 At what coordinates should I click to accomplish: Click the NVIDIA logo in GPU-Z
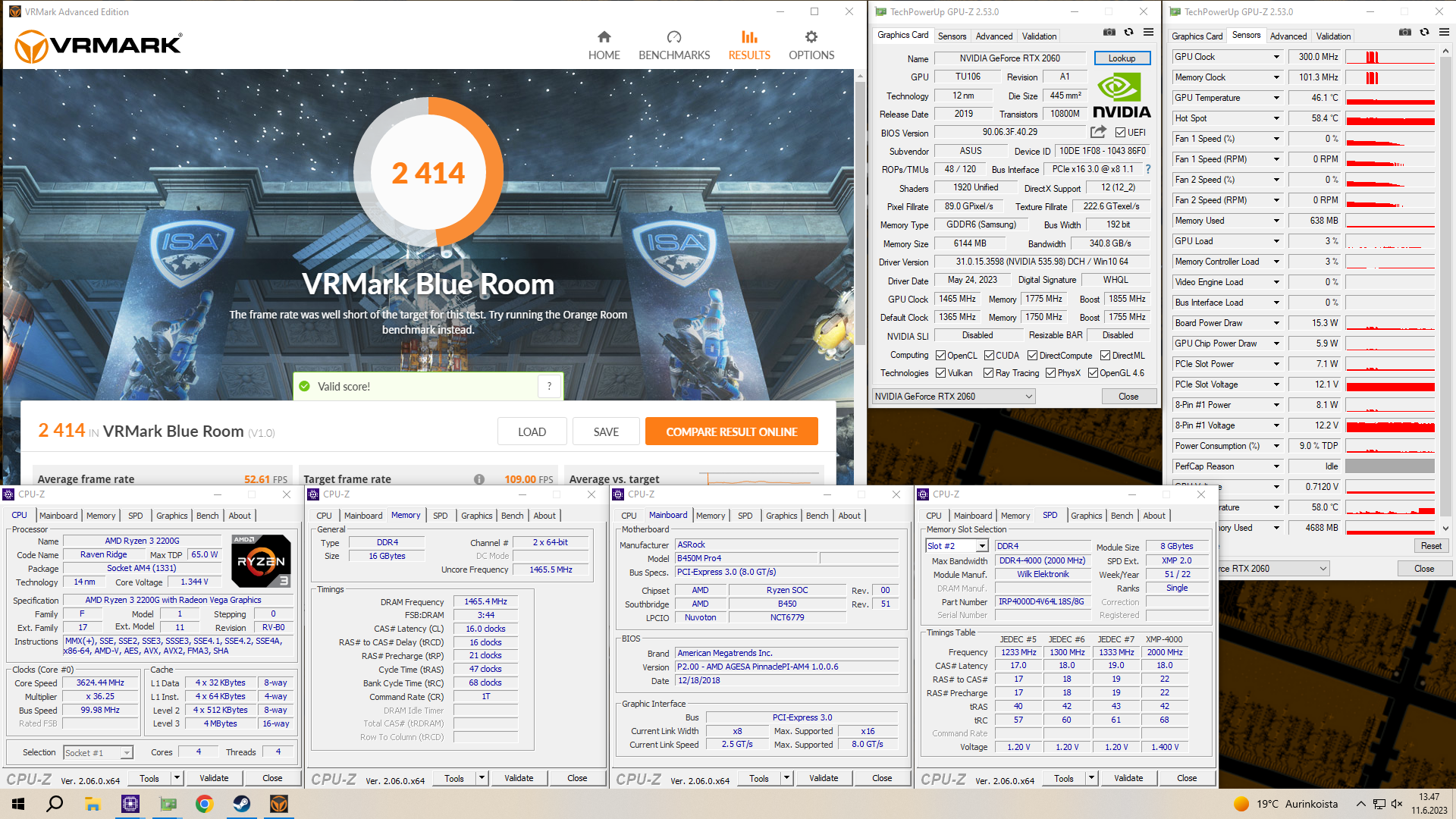click(1122, 96)
